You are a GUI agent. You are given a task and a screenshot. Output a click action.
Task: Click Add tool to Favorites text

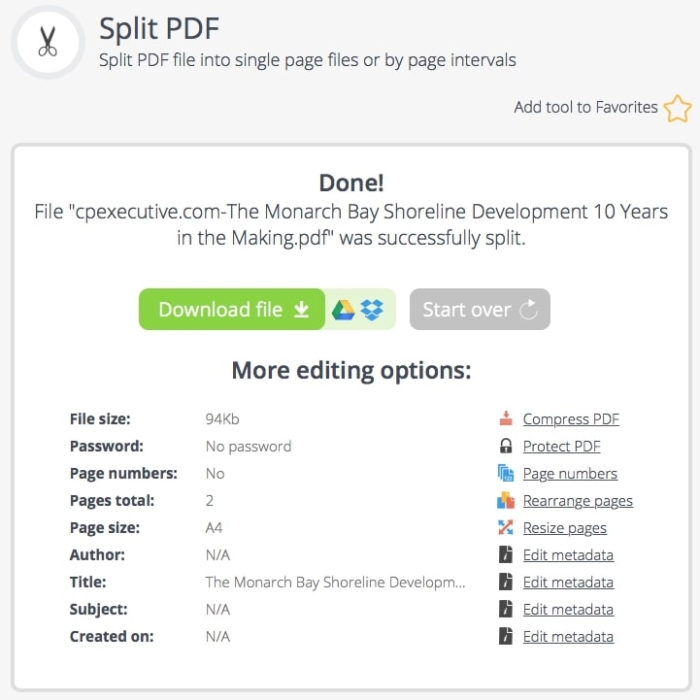tap(585, 107)
